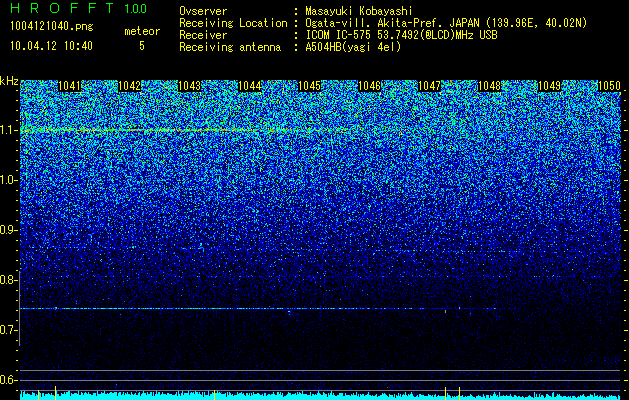The image size is (629, 400).
Task: Click the 1048 time marker
Action: (489, 86)
